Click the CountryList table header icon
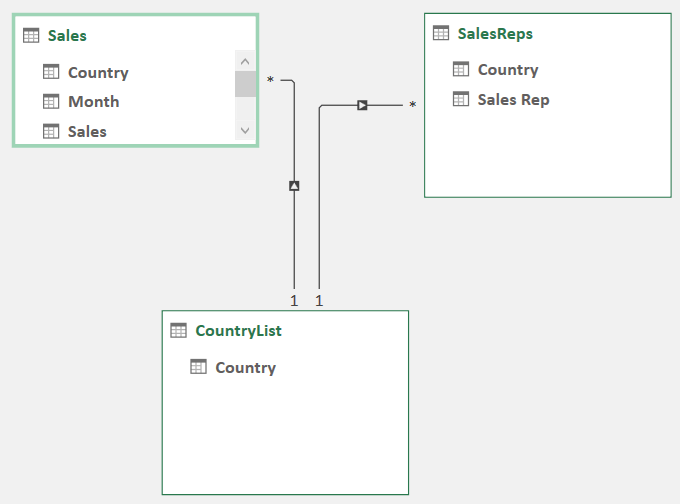 (x=179, y=330)
